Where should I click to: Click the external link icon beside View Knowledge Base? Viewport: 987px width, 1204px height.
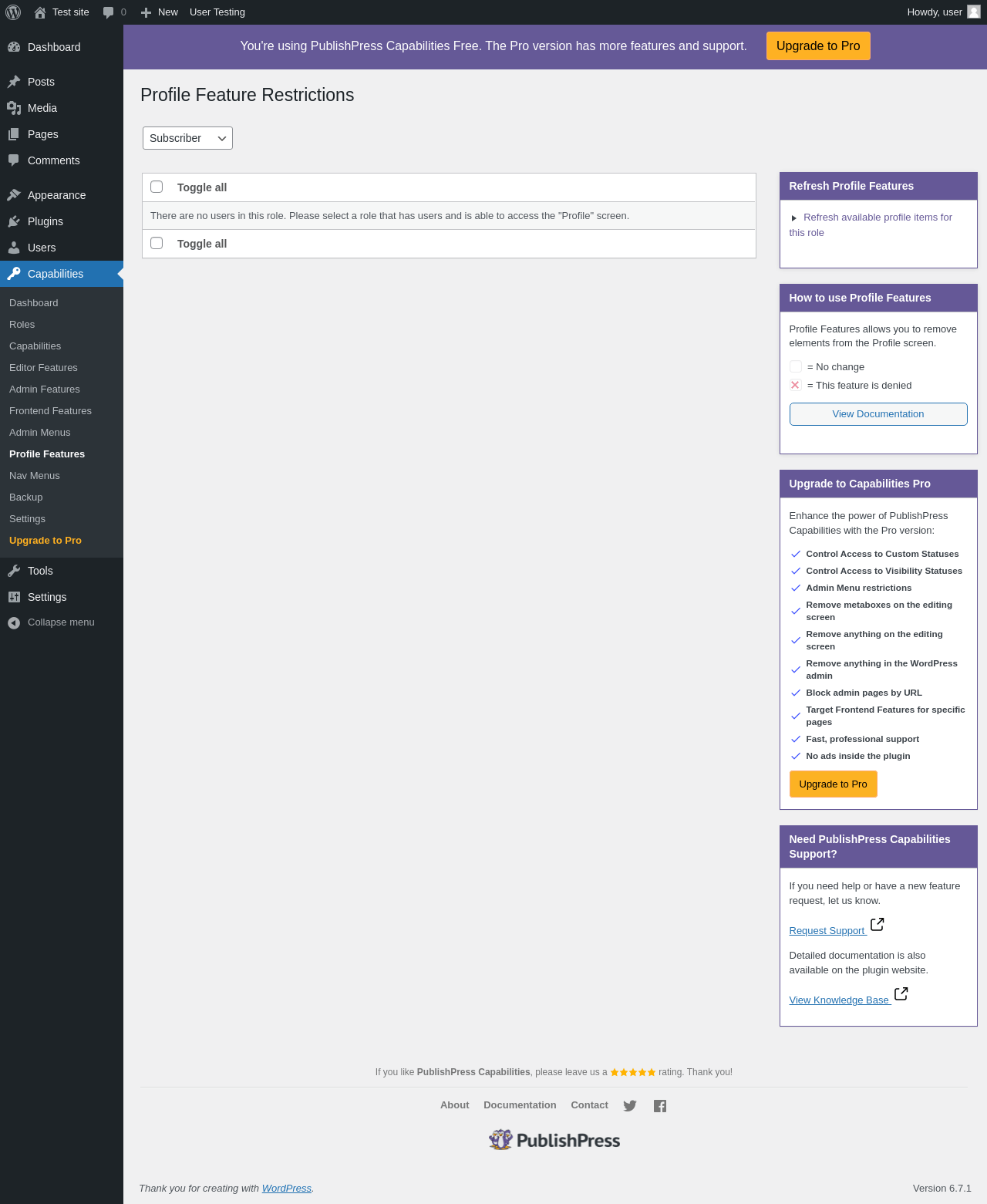tap(901, 993)
